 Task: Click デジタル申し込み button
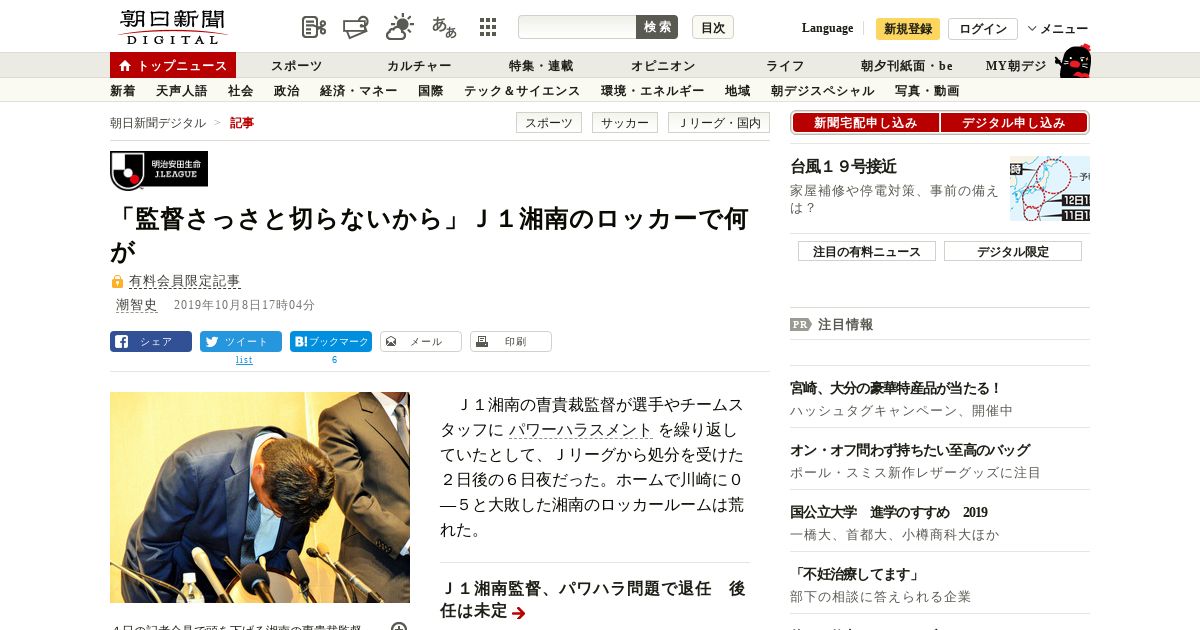tap(1014, 123)
